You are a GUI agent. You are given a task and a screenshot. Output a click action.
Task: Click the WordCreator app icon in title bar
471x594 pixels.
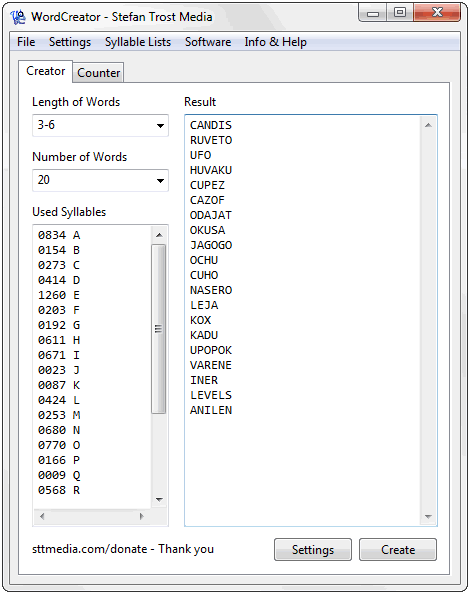tap(18, 17)
